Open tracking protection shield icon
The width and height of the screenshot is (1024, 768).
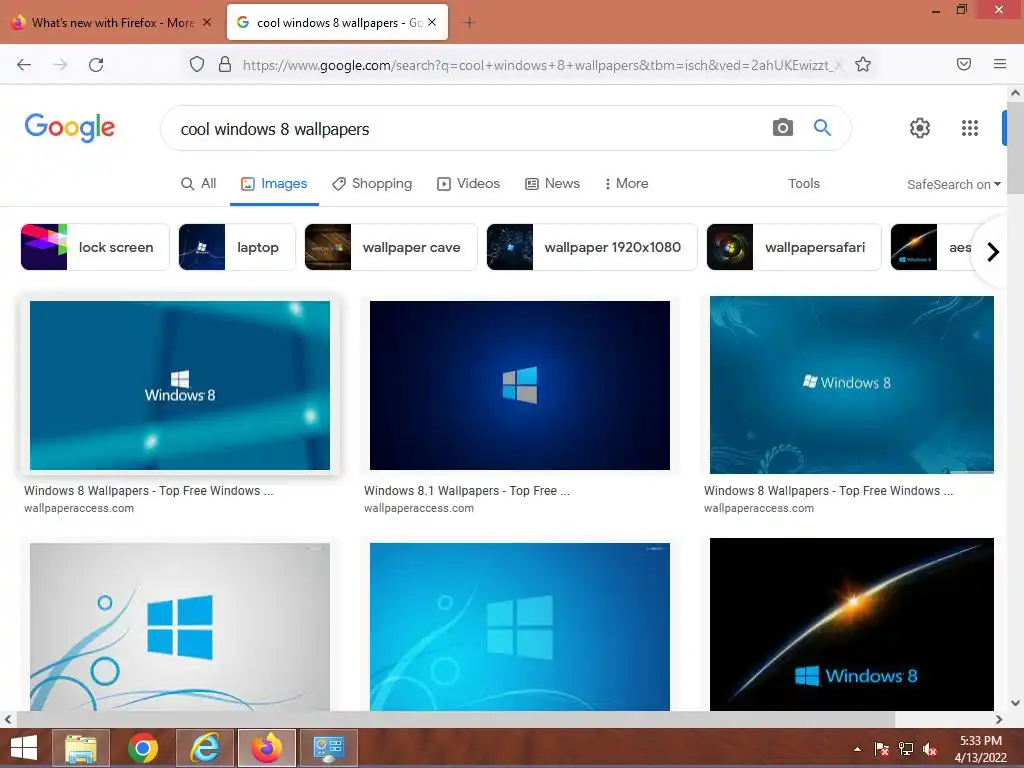click(197, 64)
